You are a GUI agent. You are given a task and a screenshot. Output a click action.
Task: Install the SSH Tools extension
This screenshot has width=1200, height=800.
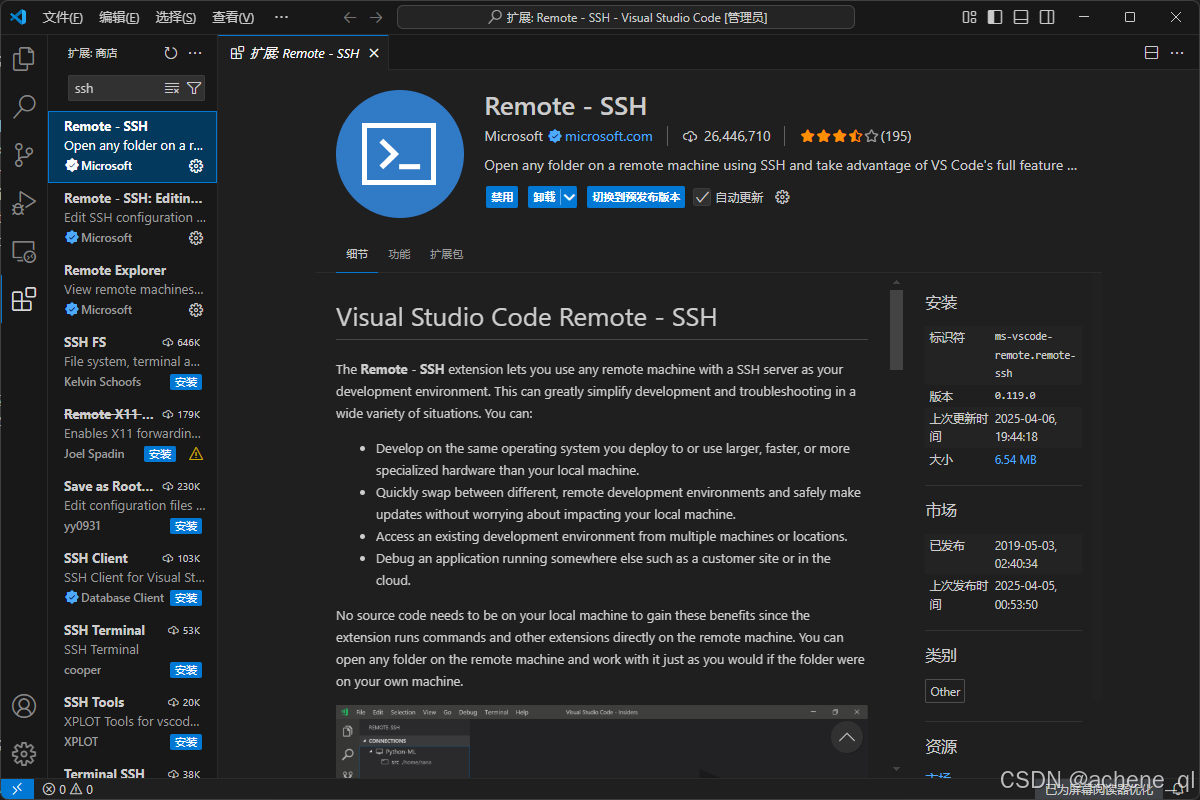186,742
